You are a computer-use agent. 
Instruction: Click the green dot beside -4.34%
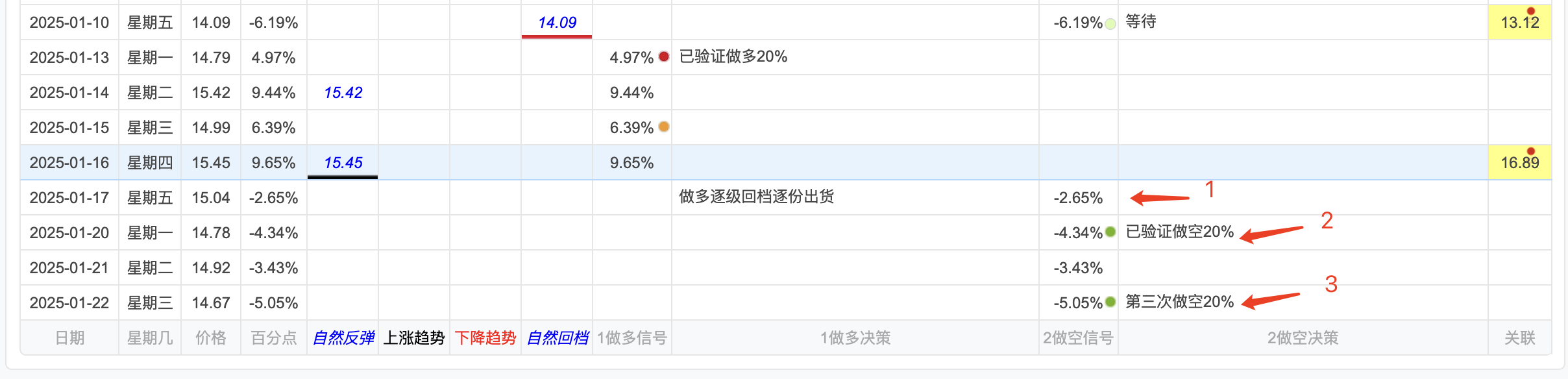point(1110,232)
